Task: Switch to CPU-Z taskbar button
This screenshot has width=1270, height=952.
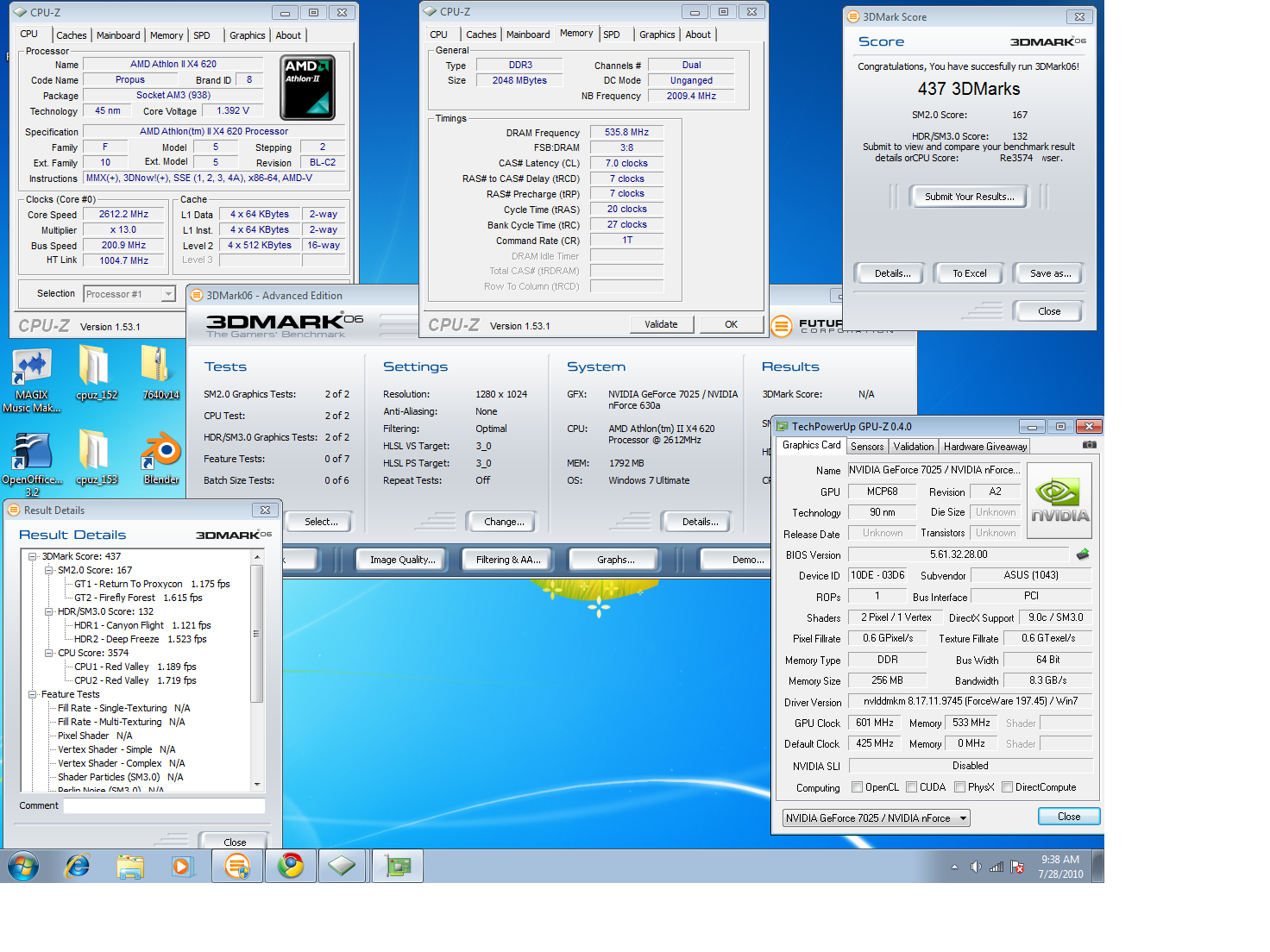Action: click(x=343, y=866)
